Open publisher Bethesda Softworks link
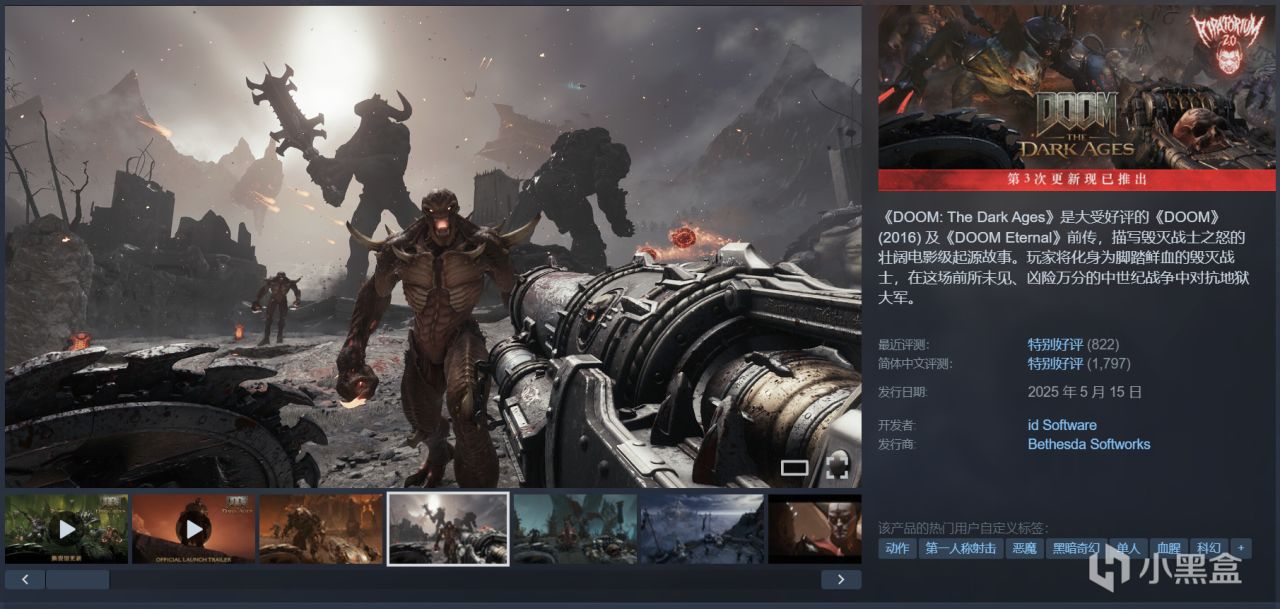Viewport: 1280px width, 609px height. [x=1089, y=444]
